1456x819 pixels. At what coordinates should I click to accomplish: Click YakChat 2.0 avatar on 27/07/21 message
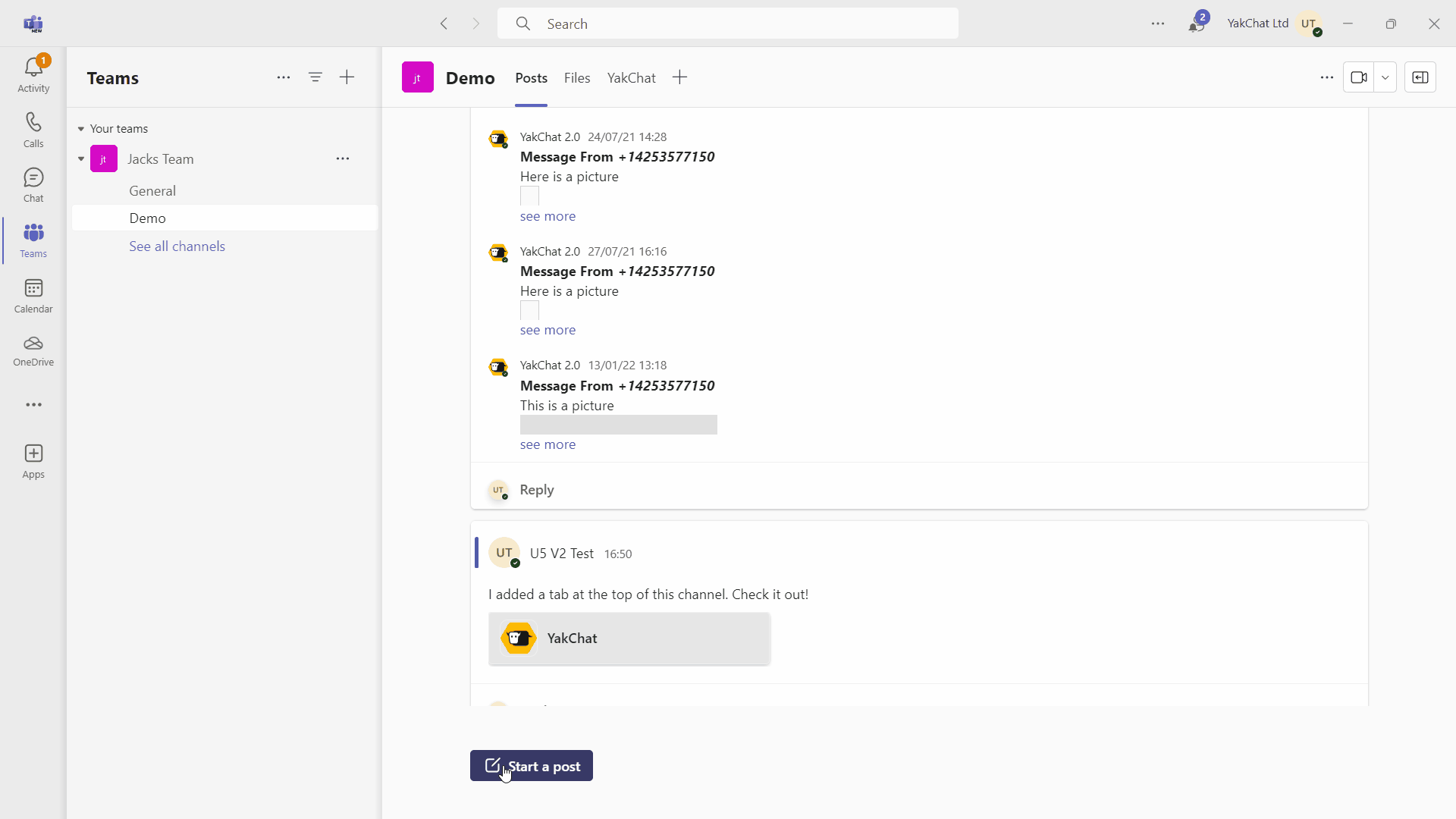tap(498, 253)
